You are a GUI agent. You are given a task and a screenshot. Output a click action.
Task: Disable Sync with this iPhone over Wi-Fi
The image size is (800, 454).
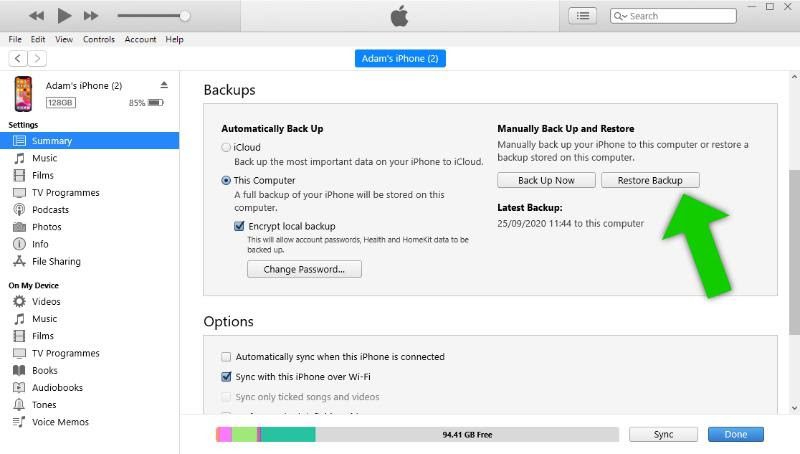[x=226, y=377]
